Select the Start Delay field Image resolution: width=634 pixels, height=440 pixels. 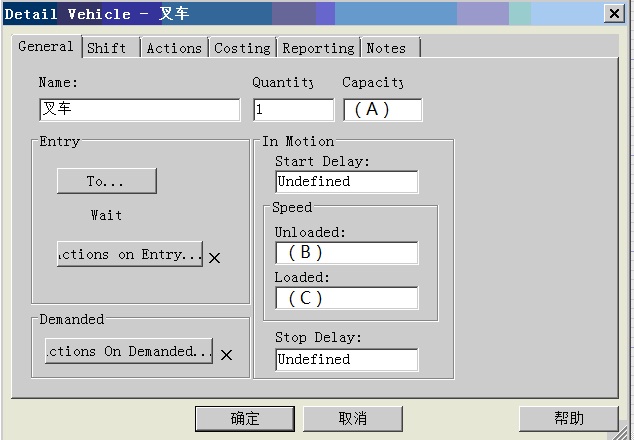pyautogui.click(x=346, y=182)
